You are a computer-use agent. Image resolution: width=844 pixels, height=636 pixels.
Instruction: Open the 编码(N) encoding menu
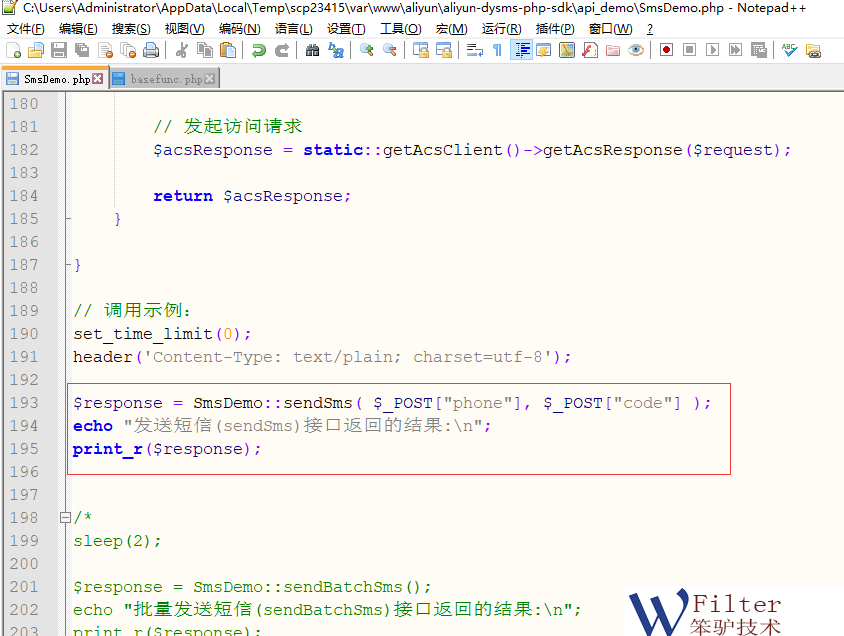coord(239,29)
